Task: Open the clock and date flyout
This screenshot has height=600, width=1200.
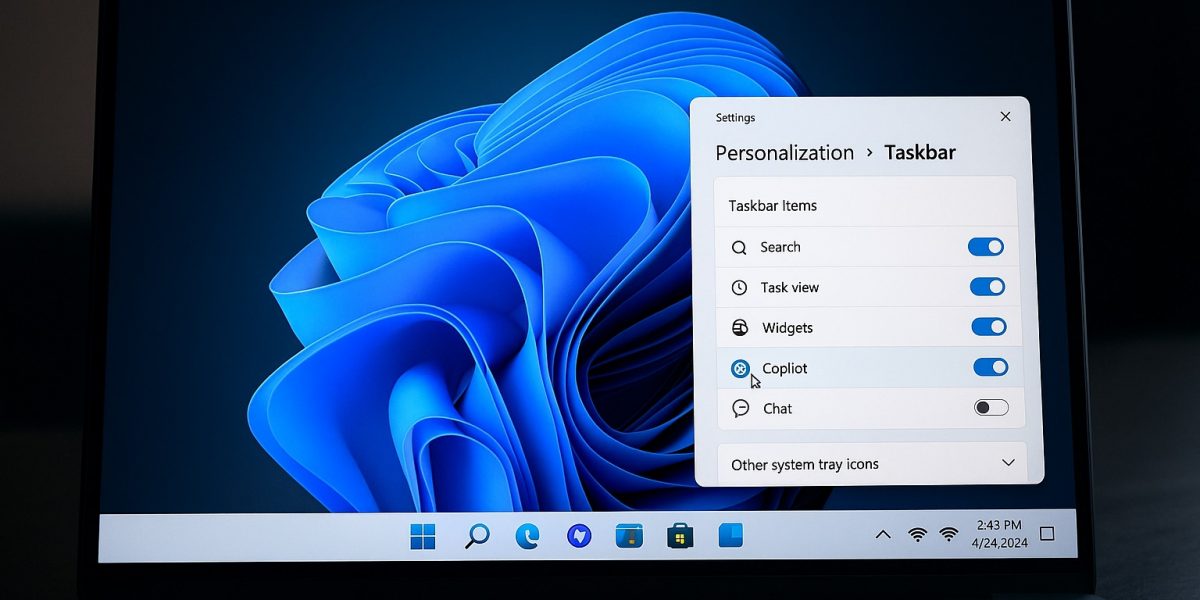Action: (x=997, y=534)
